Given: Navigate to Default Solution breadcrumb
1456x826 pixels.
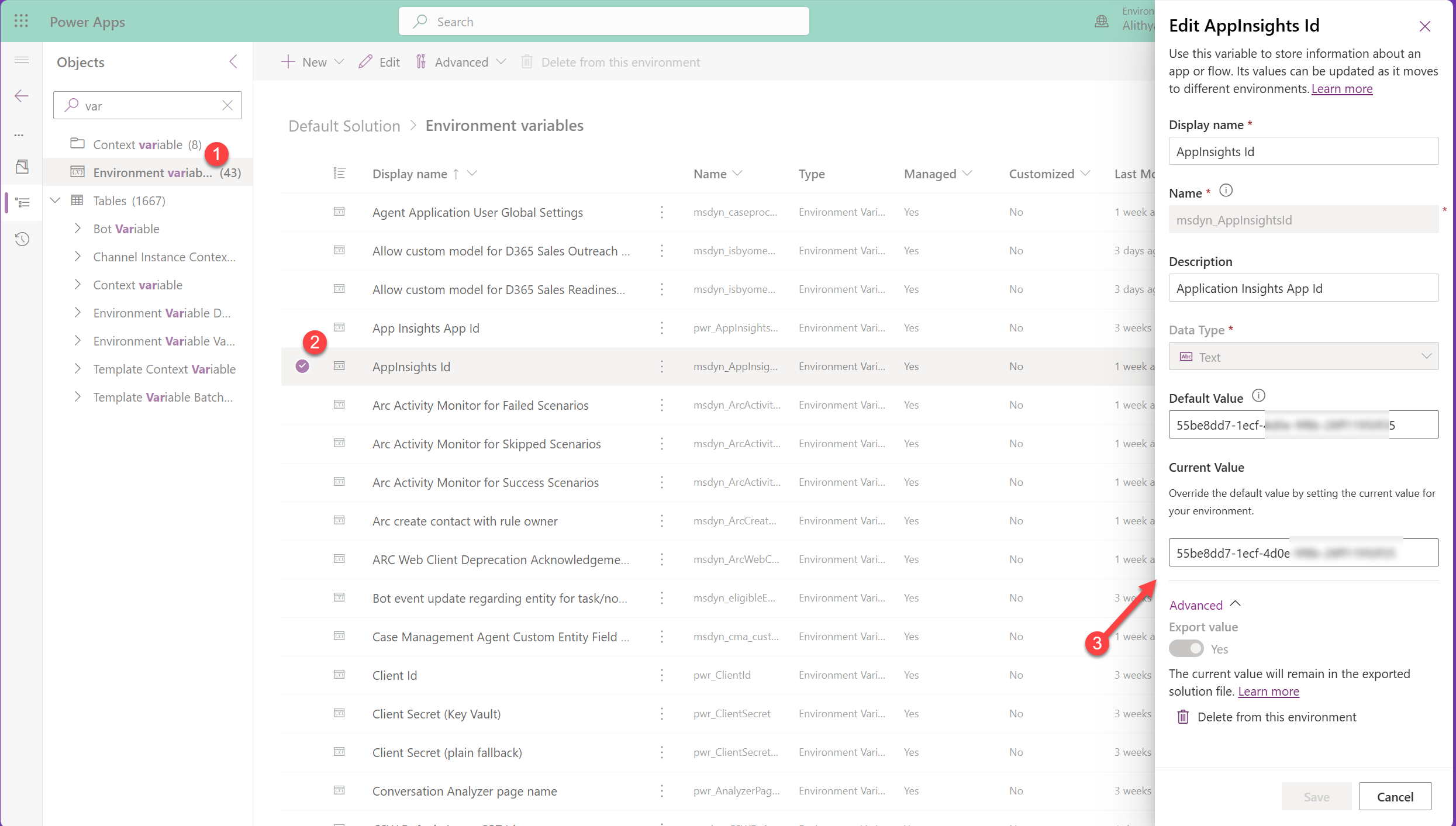Looking at the screenshot, I should tap(344, 126).
